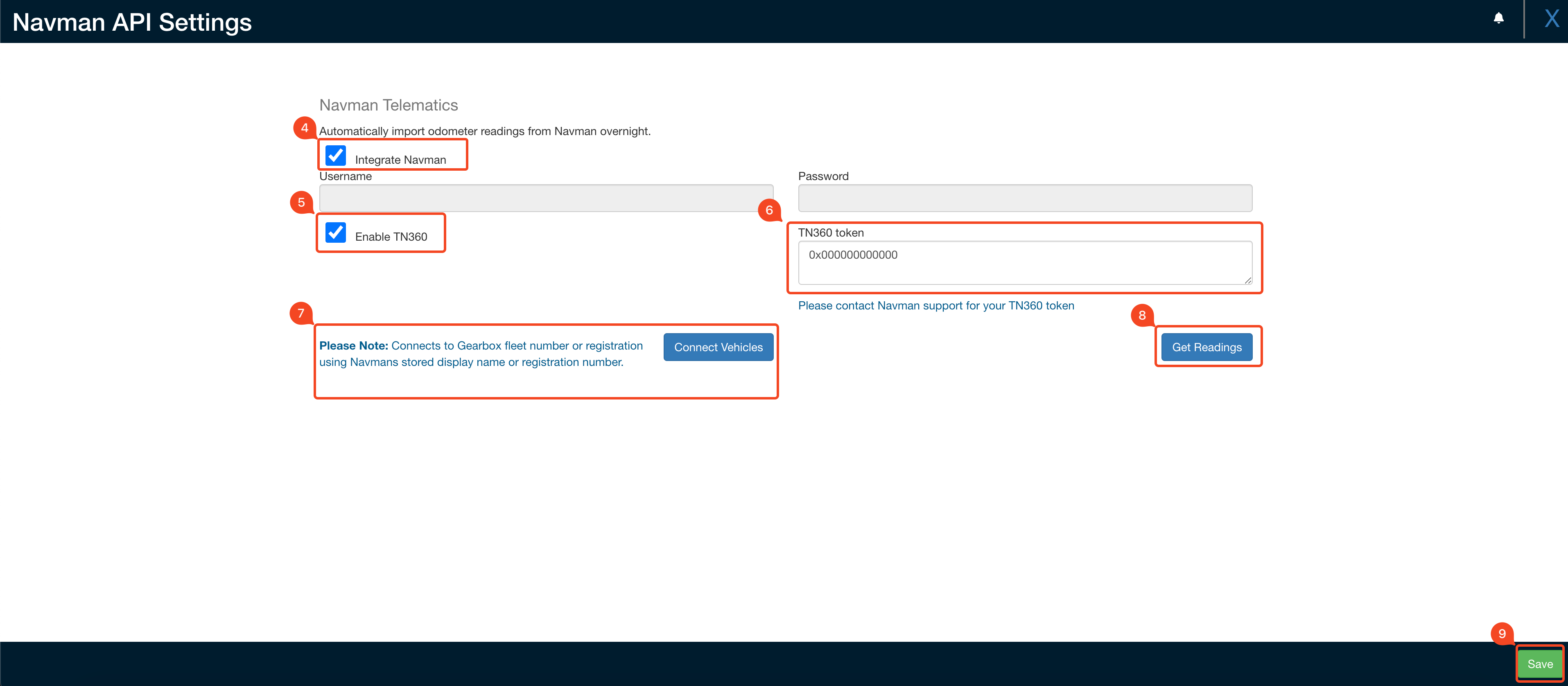Select the Navman Telematics section heading
1568x686 pixels.
pyautogui.click(x=389, y=105)
